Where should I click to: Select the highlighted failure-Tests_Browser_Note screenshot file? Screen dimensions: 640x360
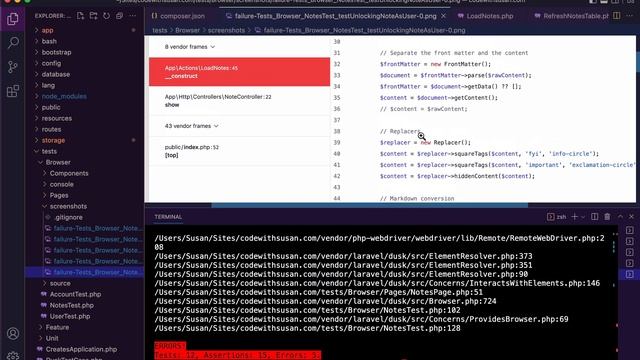[84, 272]
